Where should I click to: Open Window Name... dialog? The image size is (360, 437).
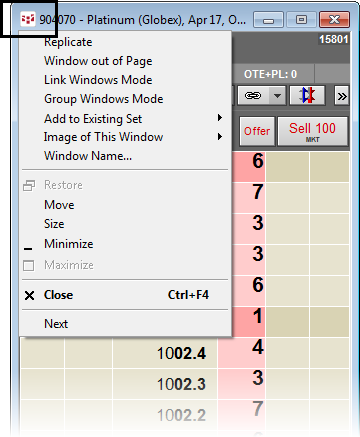coord(88,156)
